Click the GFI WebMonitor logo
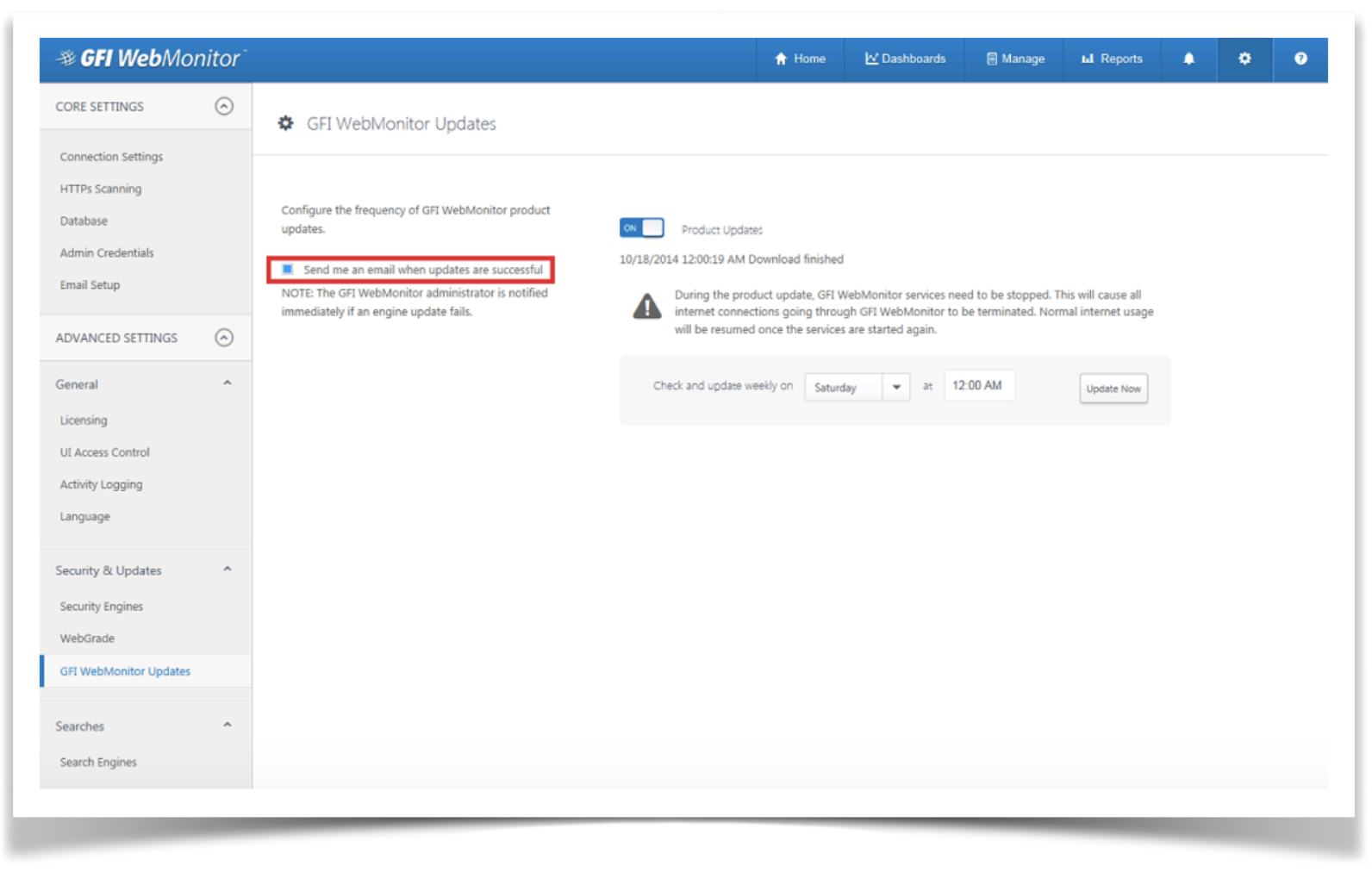The height and width of the screenshot is (872, 1372). tap(151, 59)
